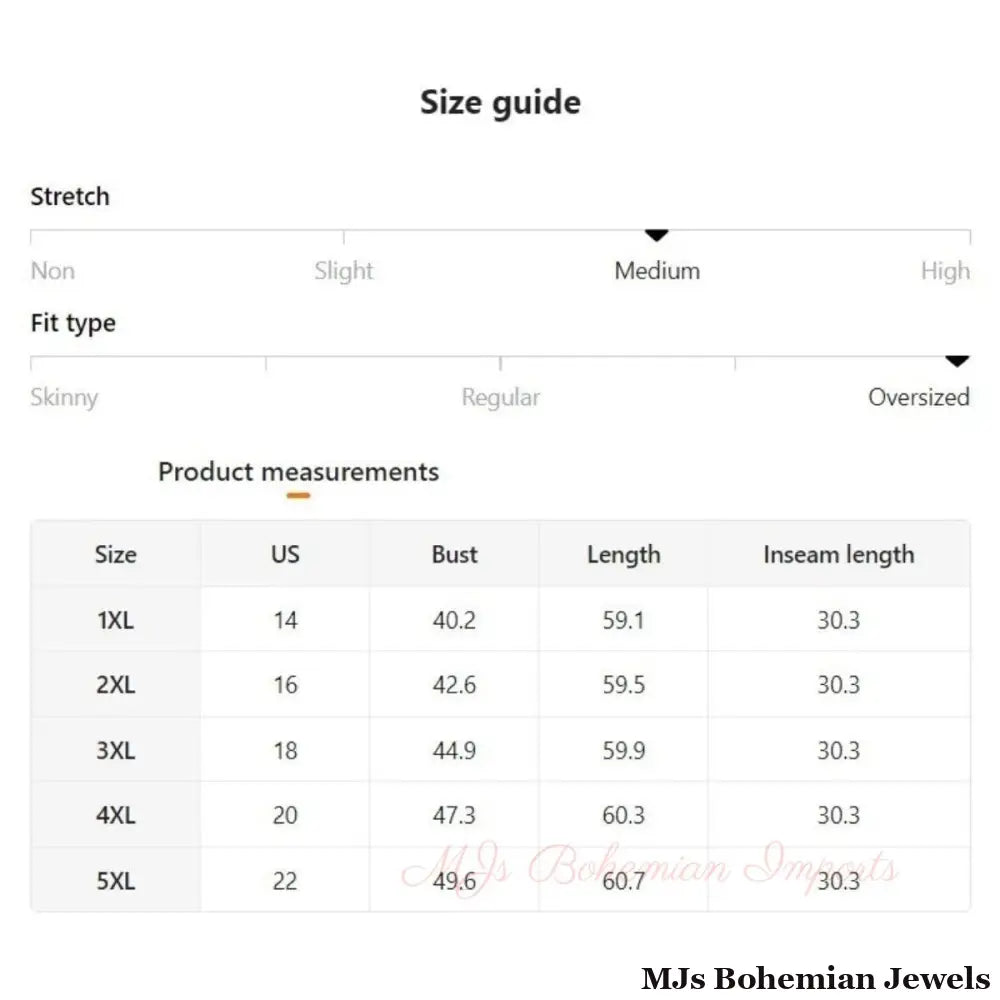1000x1000 pixels.
Task: Click the Length column header
Action: coord(623,554)
